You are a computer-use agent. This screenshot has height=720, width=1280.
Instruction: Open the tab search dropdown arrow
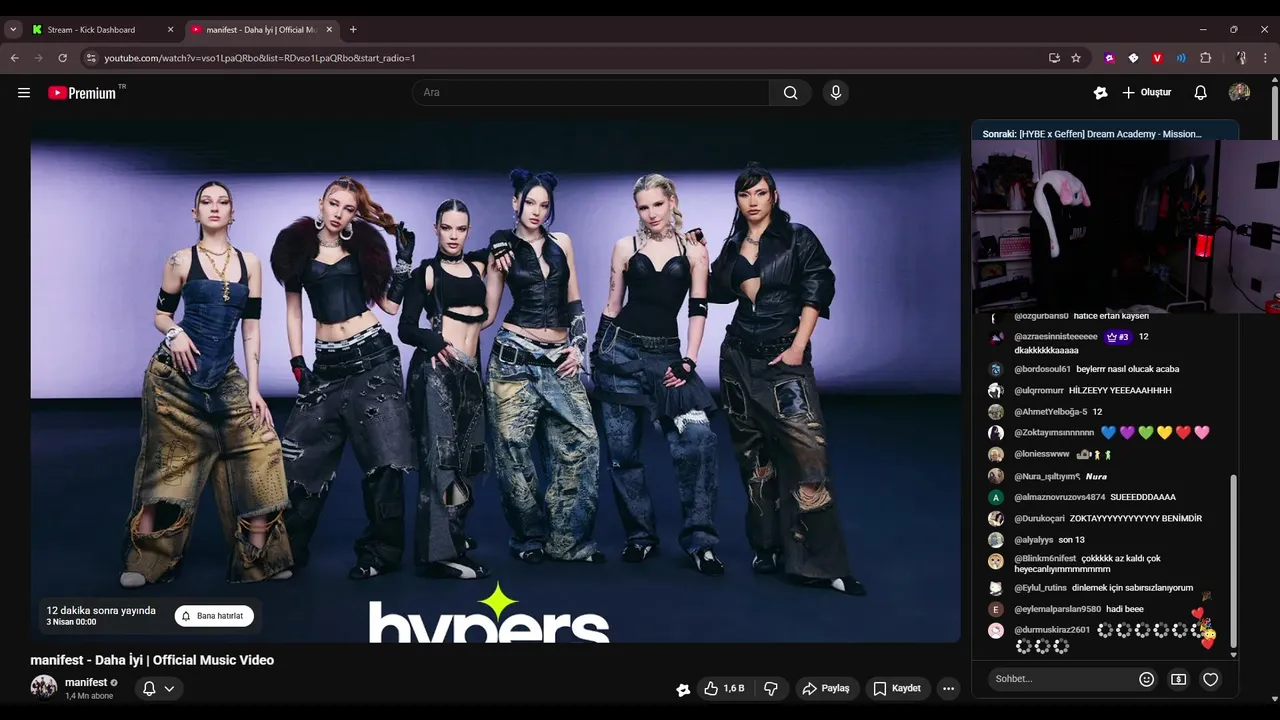[13, 30]
